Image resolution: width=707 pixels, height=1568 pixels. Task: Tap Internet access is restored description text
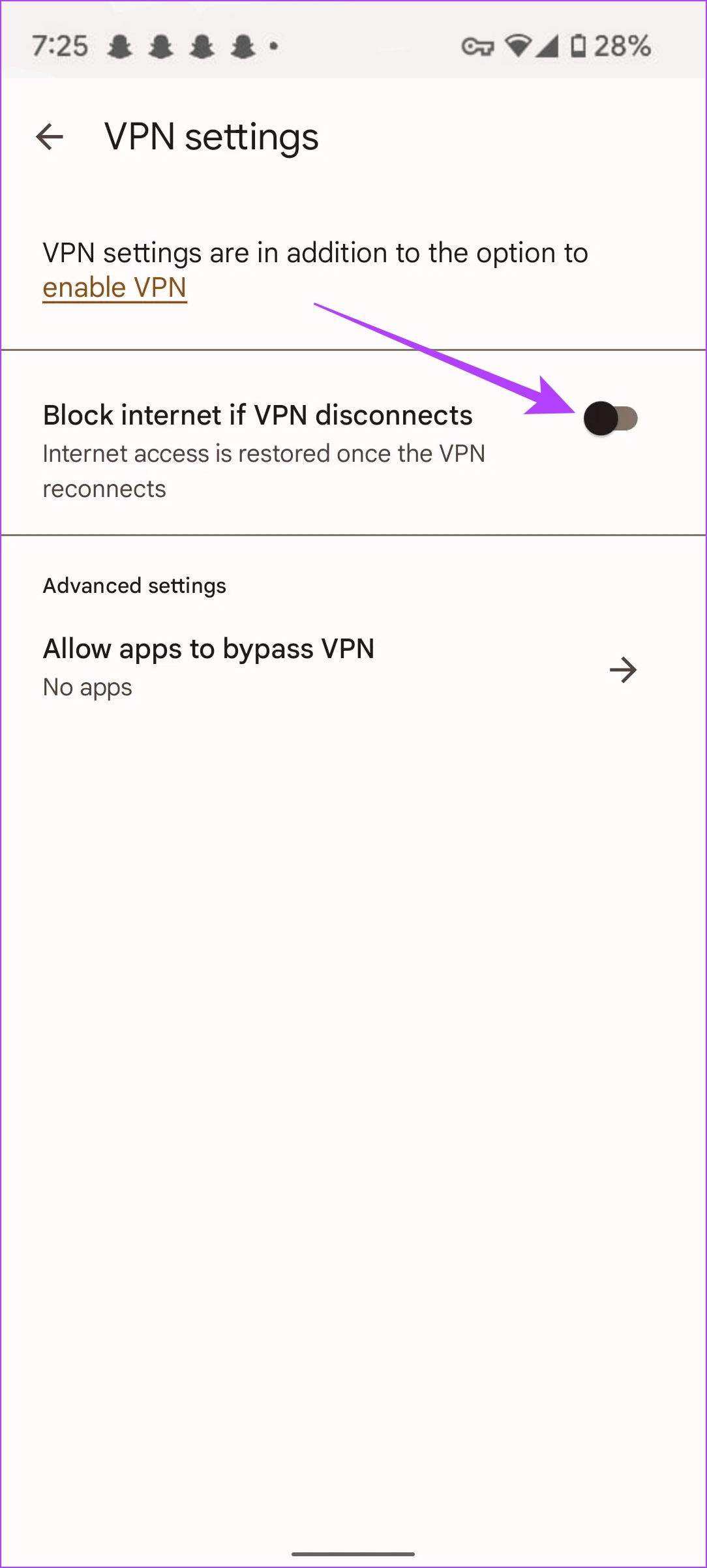coord(263,471)
